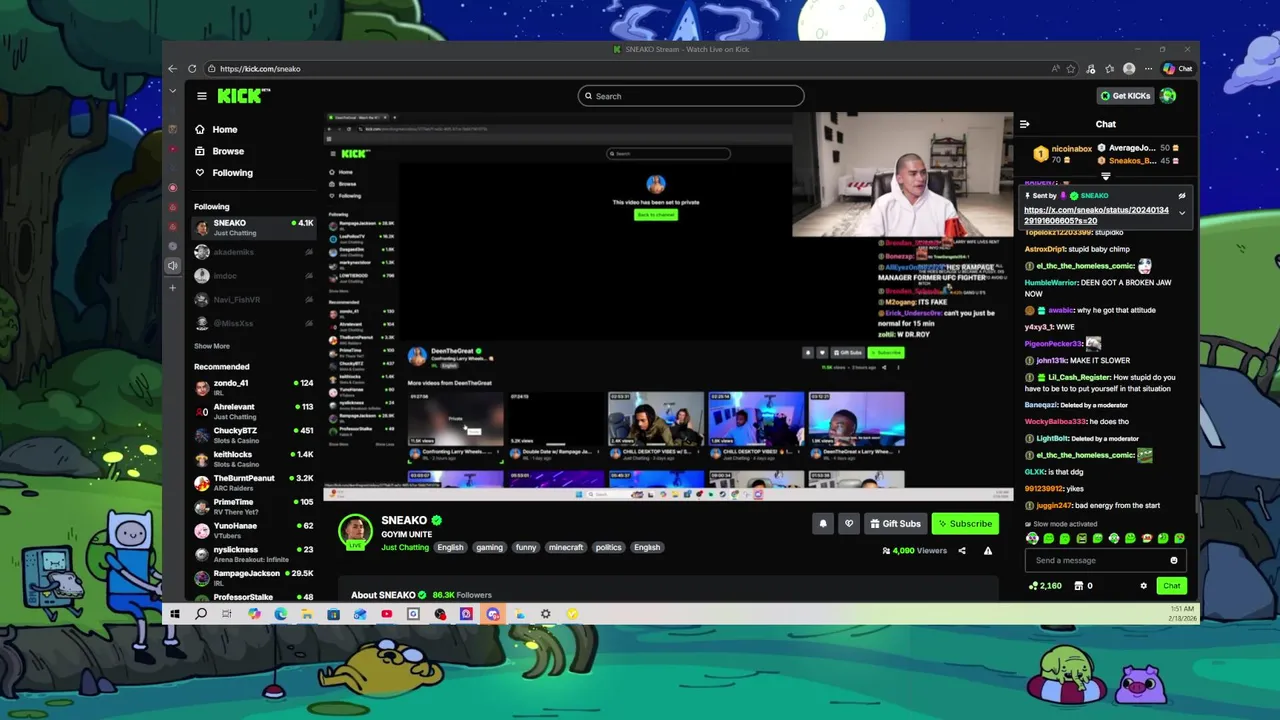
Task: Go to Home in Kick sidebar
Action: click(216, 129)
